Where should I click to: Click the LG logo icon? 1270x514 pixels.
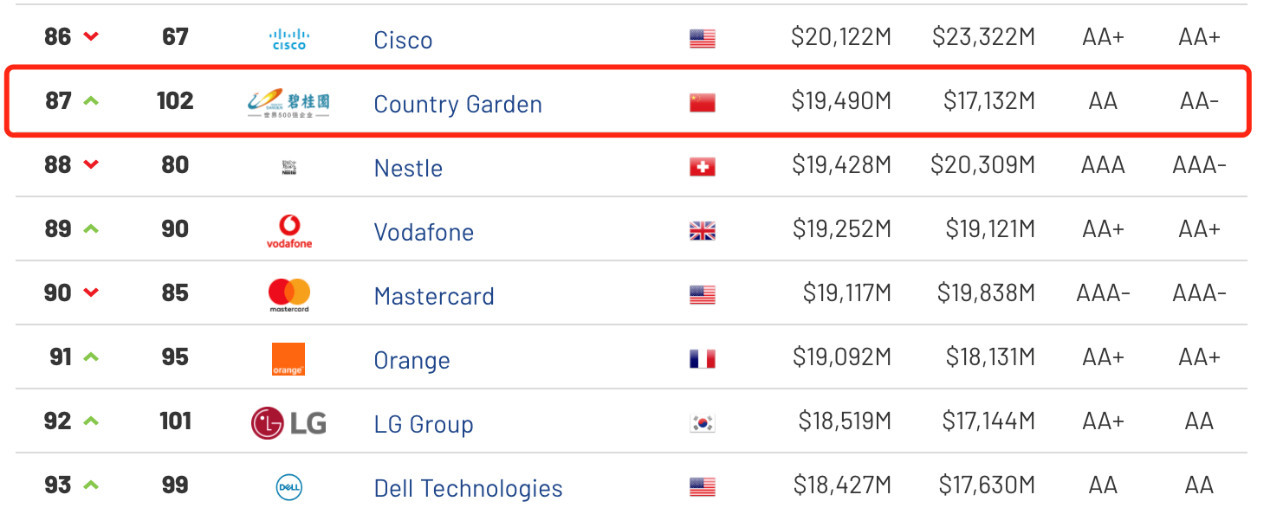(289, 423)
